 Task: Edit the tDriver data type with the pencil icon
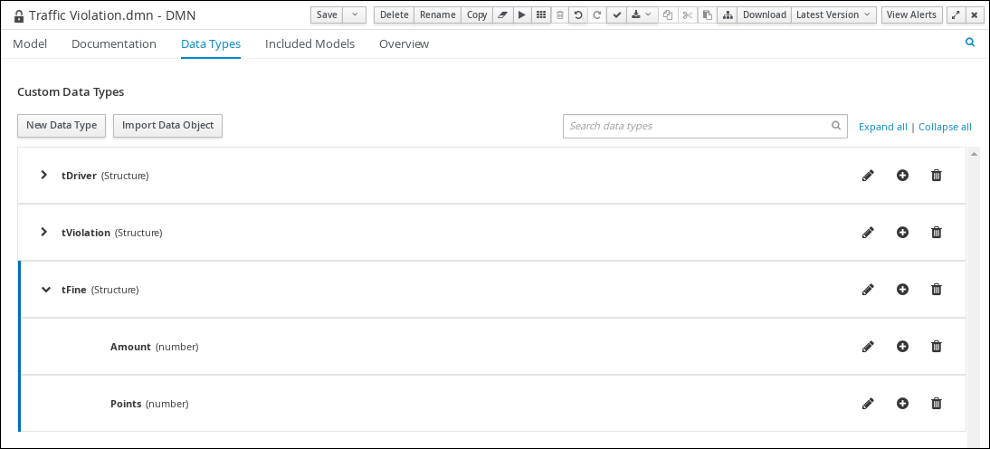tap(867, 176)
